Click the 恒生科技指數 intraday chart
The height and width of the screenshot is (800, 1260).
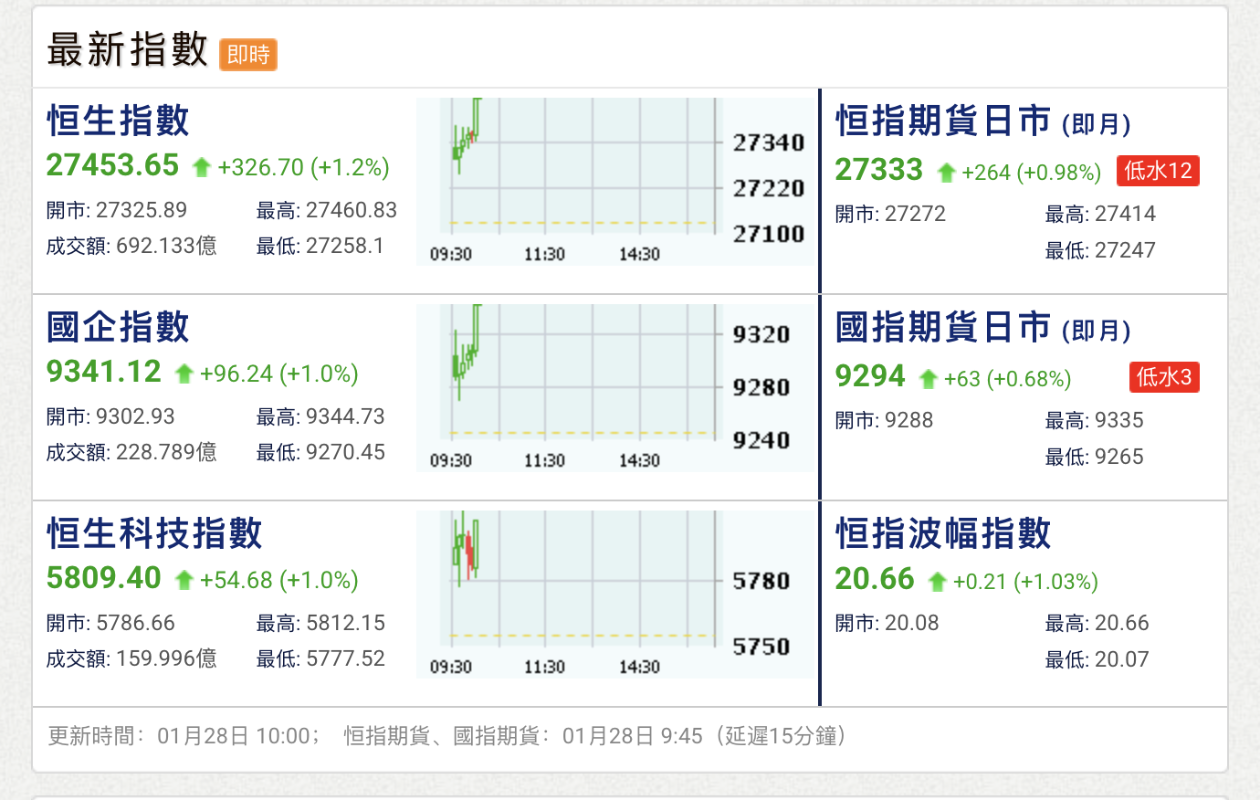click(614, 593)
